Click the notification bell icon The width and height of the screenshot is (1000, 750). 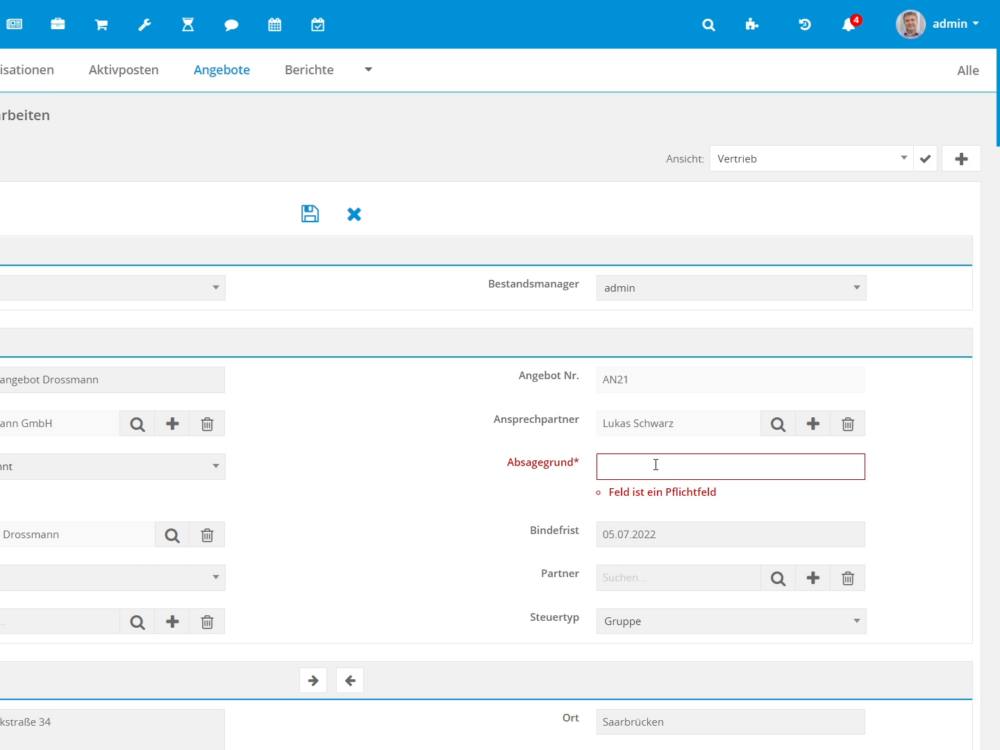[x=849, y=24]
